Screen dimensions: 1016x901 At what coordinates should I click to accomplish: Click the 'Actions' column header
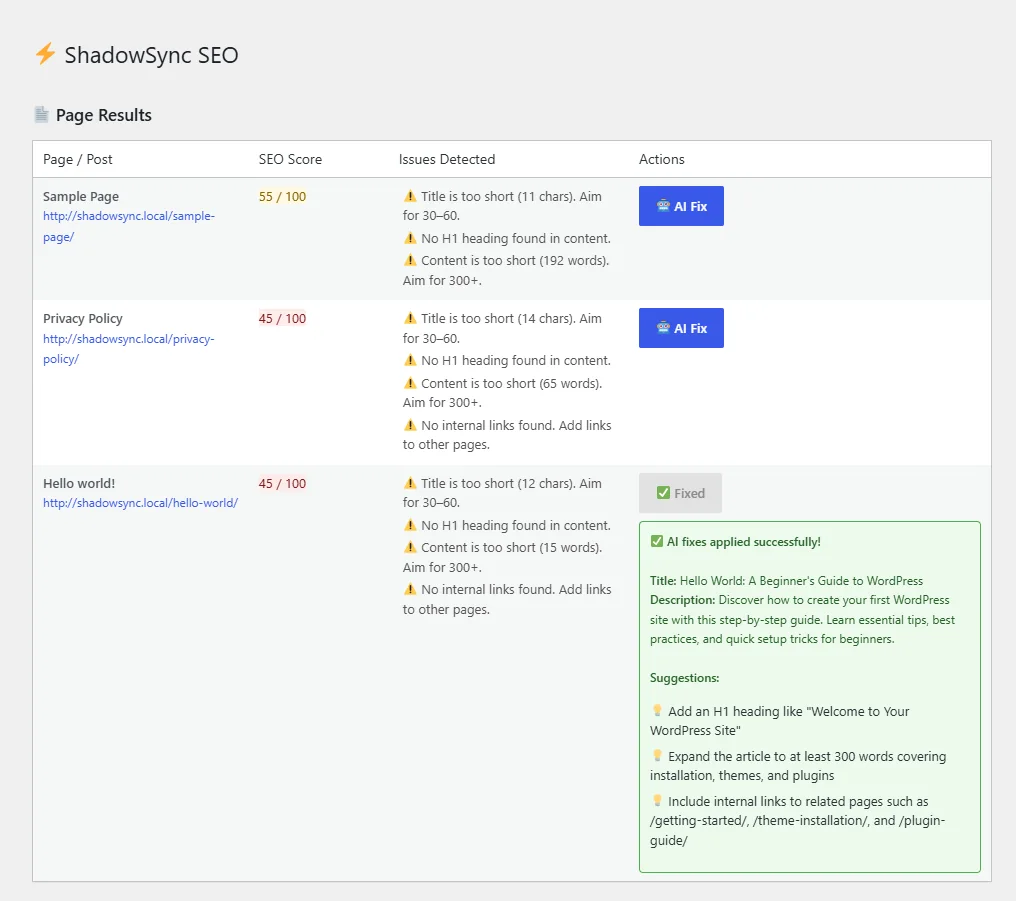662,159
